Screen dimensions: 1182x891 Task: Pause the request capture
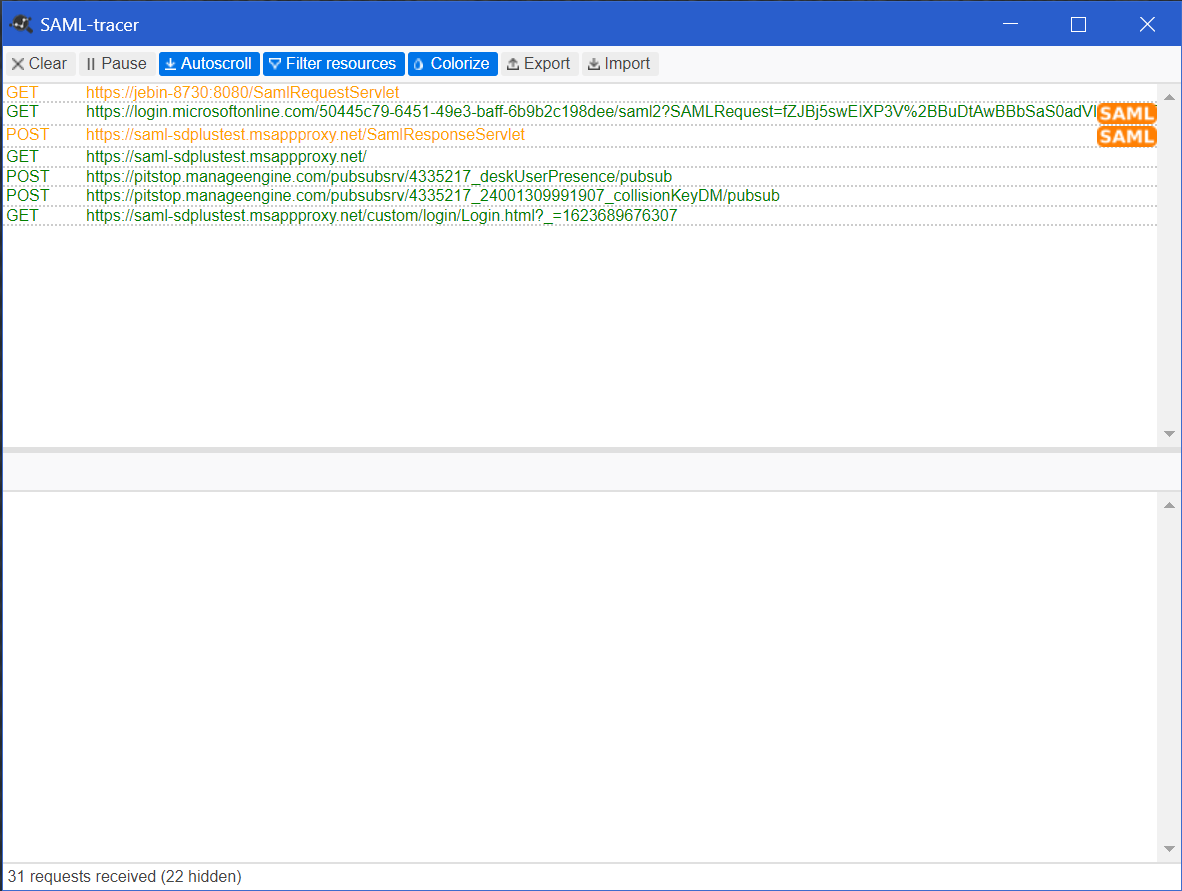point(116,64)
